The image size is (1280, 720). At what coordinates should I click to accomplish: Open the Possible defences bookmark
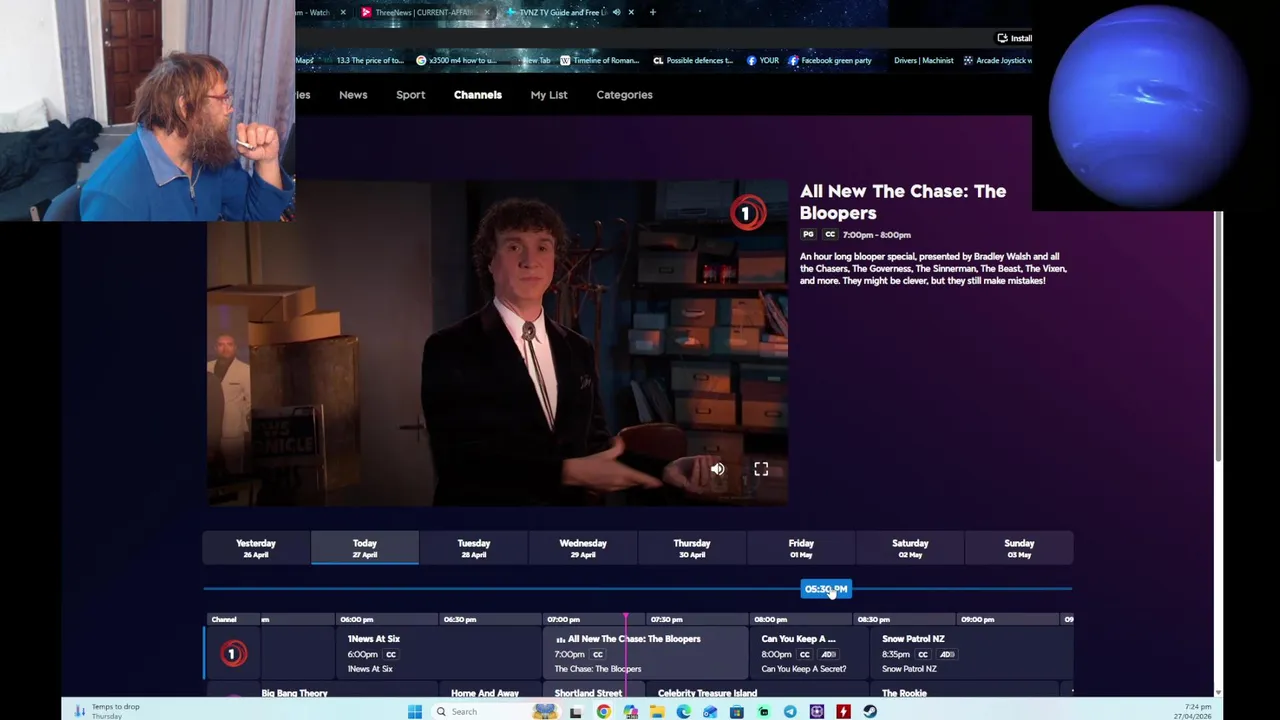693,60
